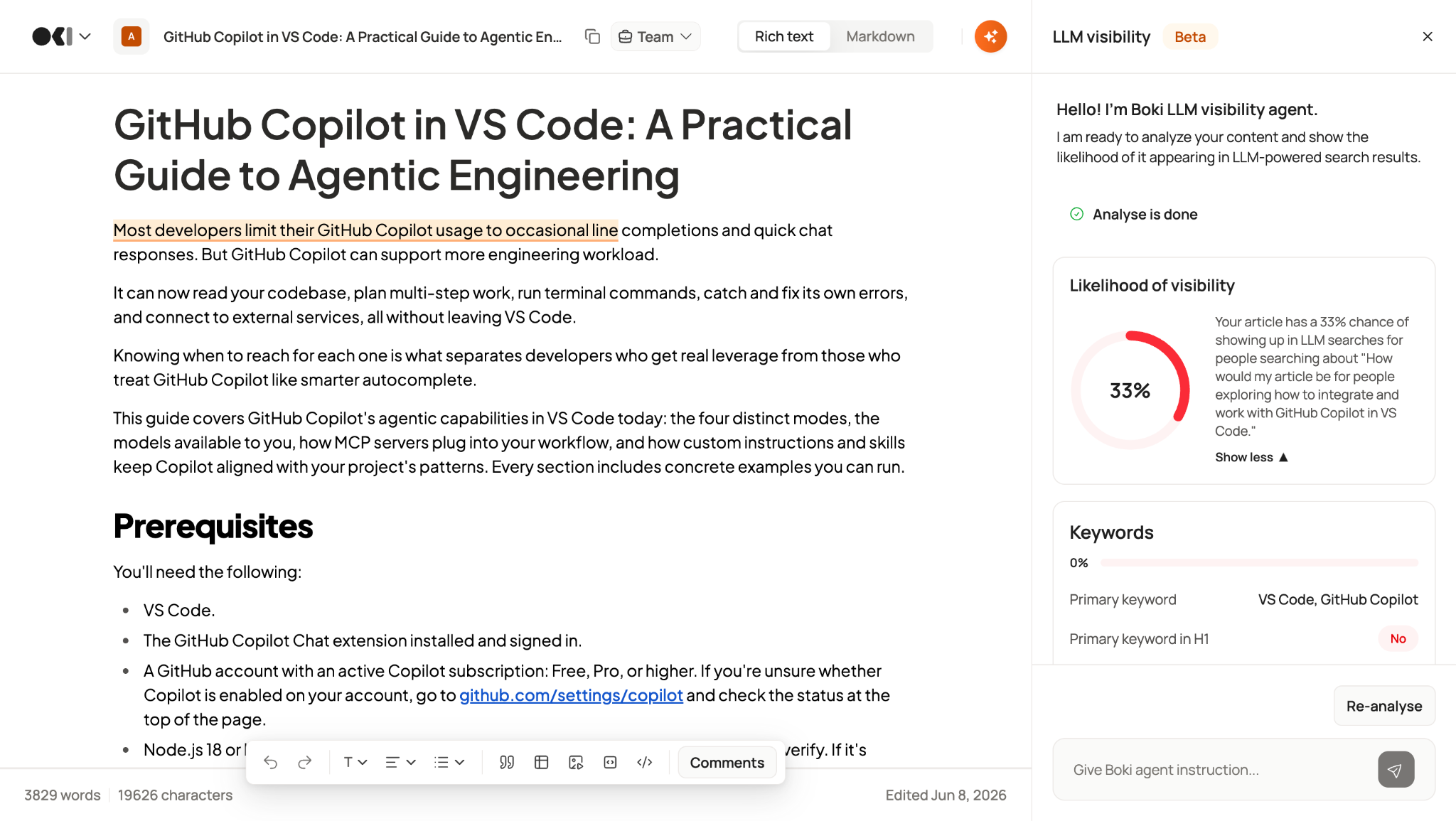Click the Prerequisites heading
This screenshot has width=1456, height=821.
point(213,526)
